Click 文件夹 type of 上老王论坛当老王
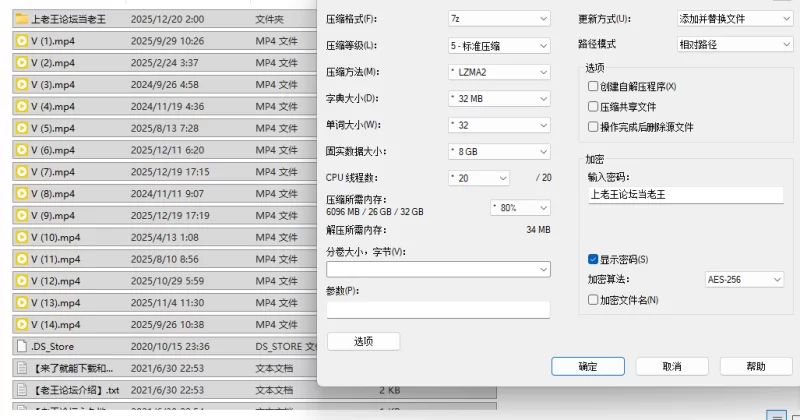The image size is (800, 420). 269,19
